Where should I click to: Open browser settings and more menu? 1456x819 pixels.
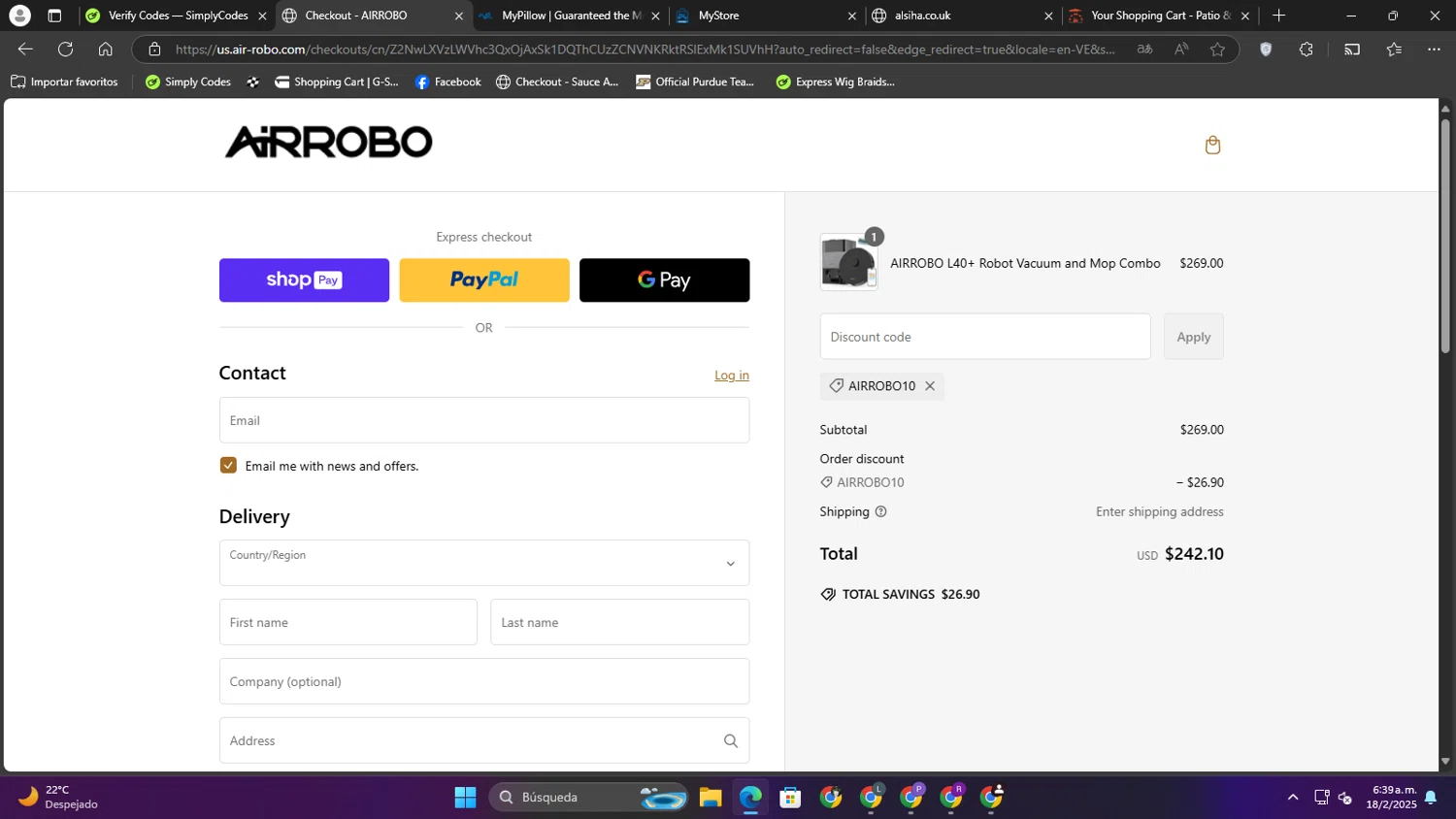pyautogui.click(x=1434, y=49)
